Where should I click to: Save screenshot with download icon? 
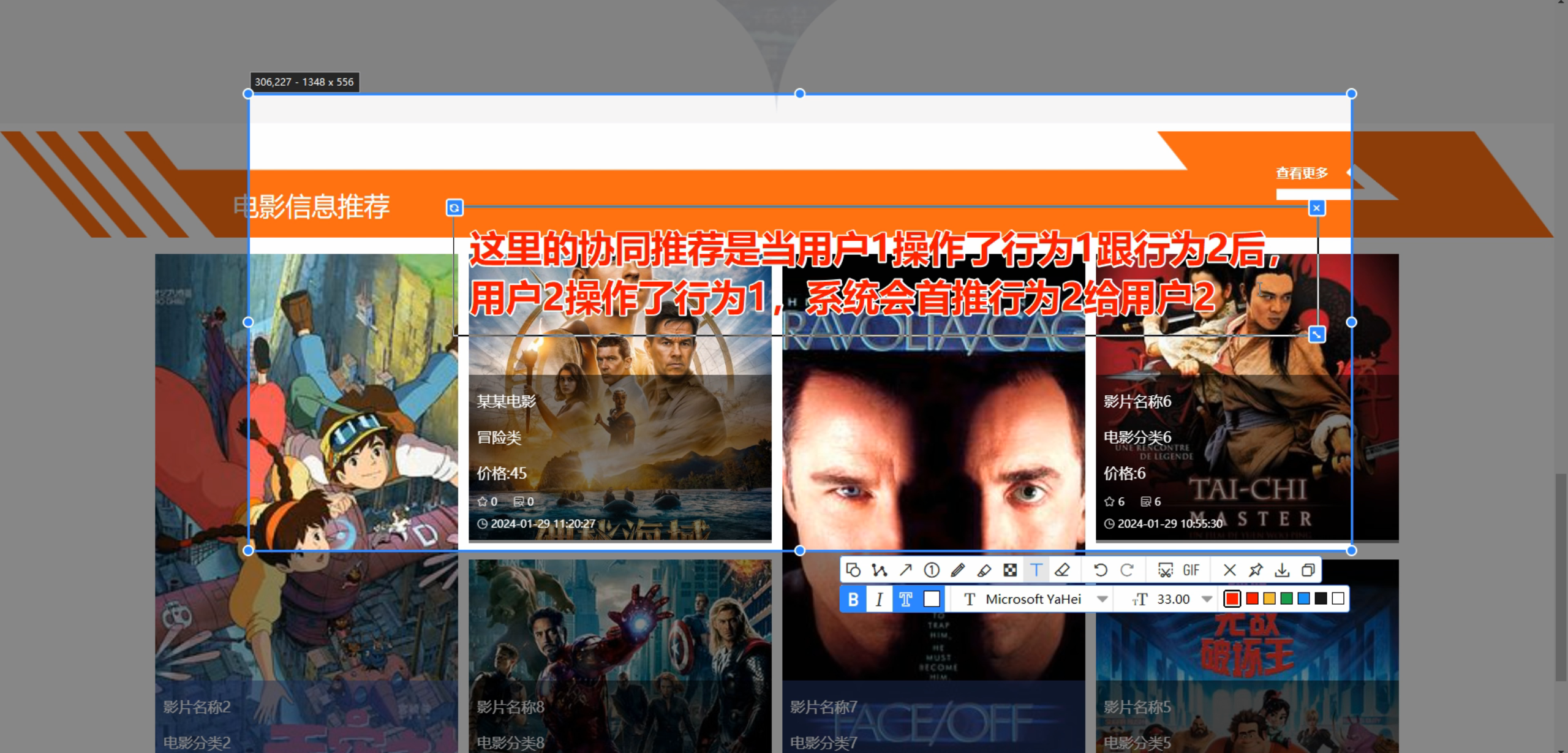coord(1282,570)
